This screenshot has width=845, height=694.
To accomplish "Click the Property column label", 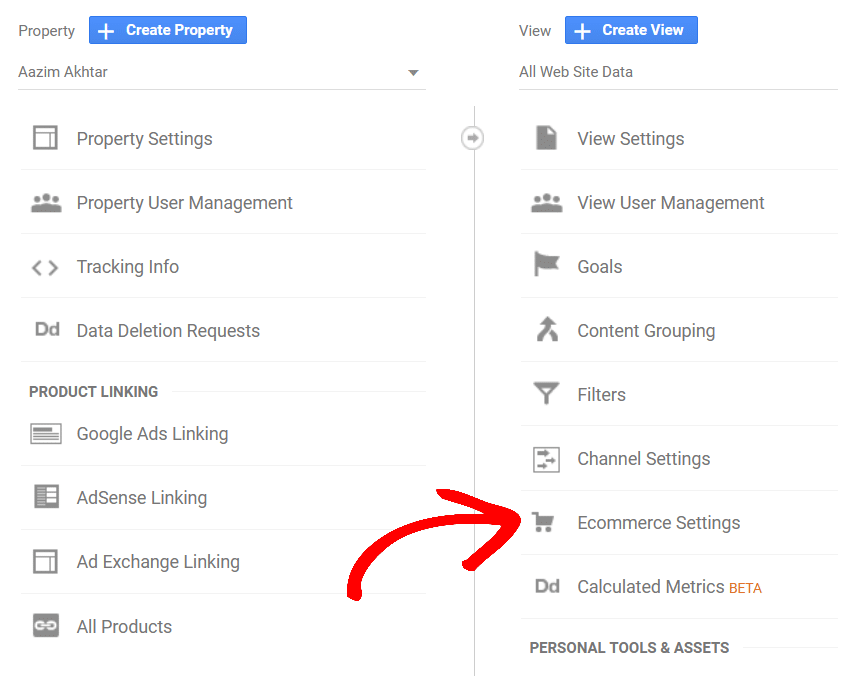I will [46, 31].
